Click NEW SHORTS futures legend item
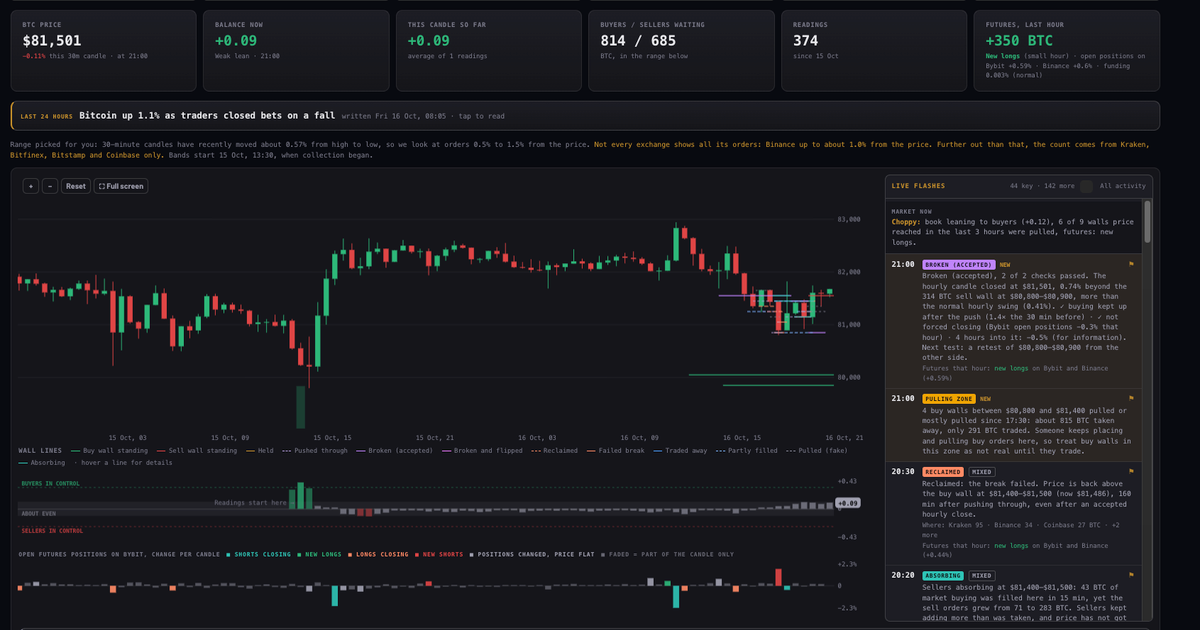The image size is (1200, 630). [x=439, y=554]
